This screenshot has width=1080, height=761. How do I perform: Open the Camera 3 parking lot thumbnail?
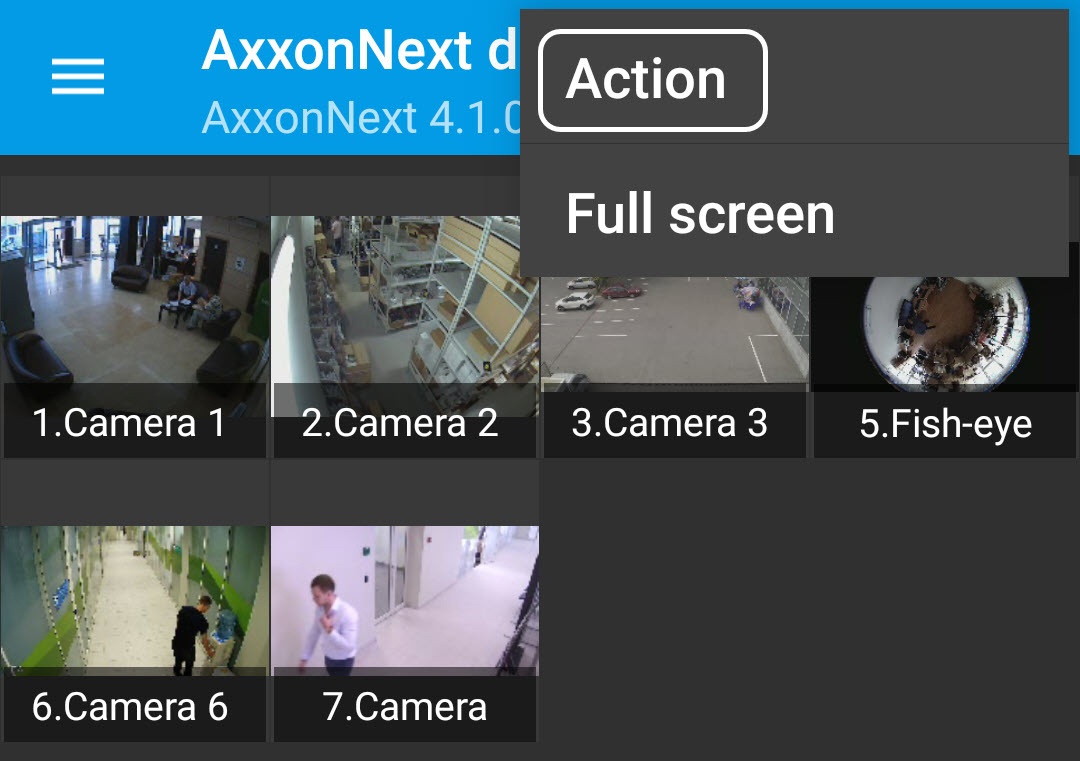point(674,330)
